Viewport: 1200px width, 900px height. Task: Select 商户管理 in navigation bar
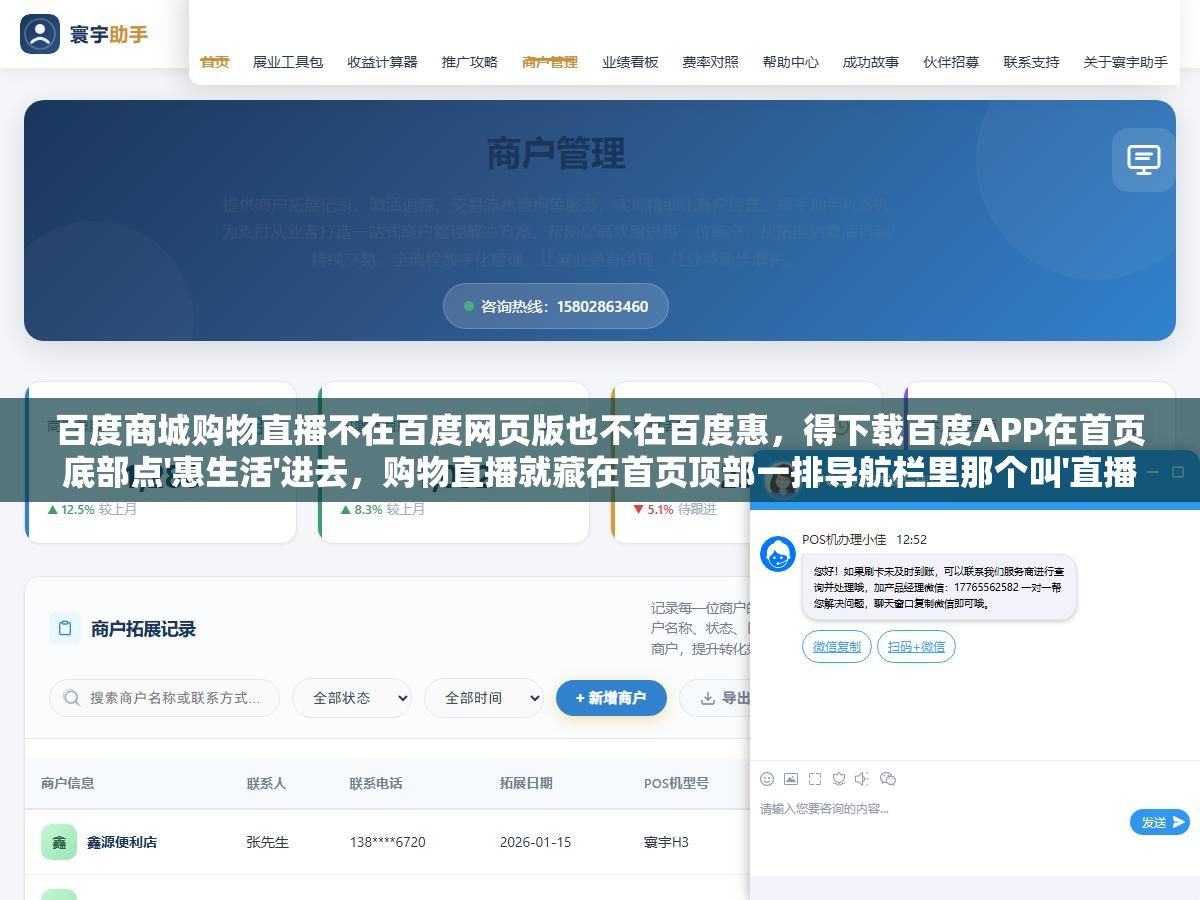(x=550, y=62)
